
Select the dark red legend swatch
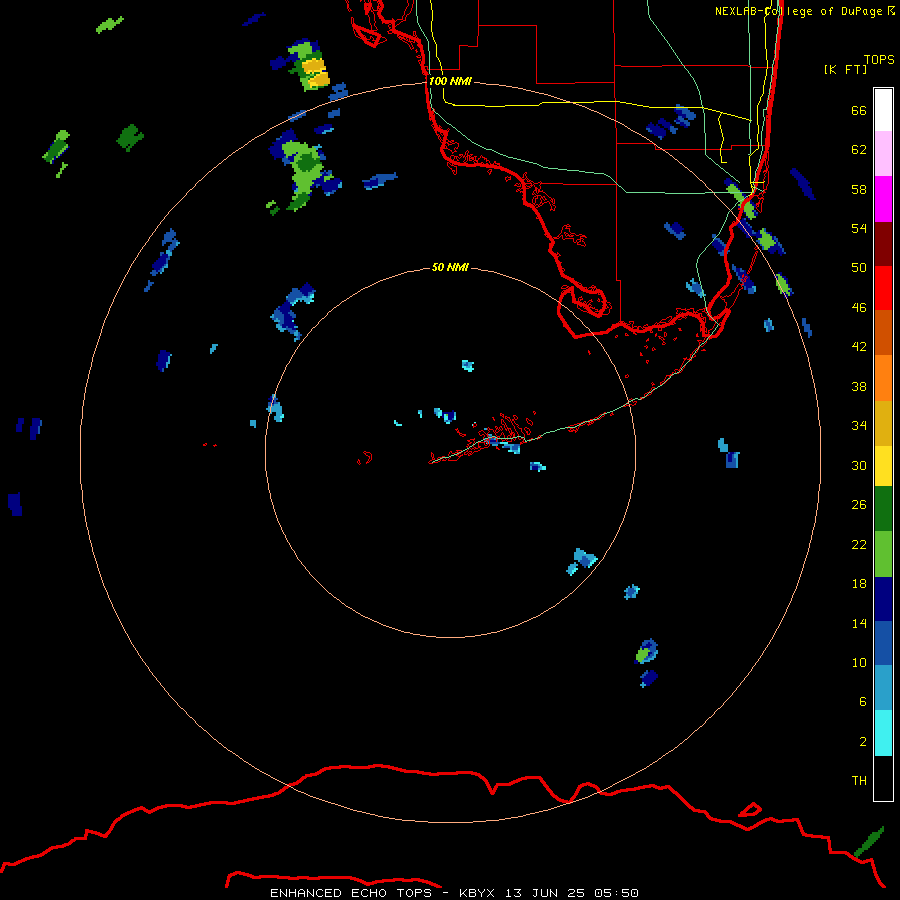pos(883,244)
